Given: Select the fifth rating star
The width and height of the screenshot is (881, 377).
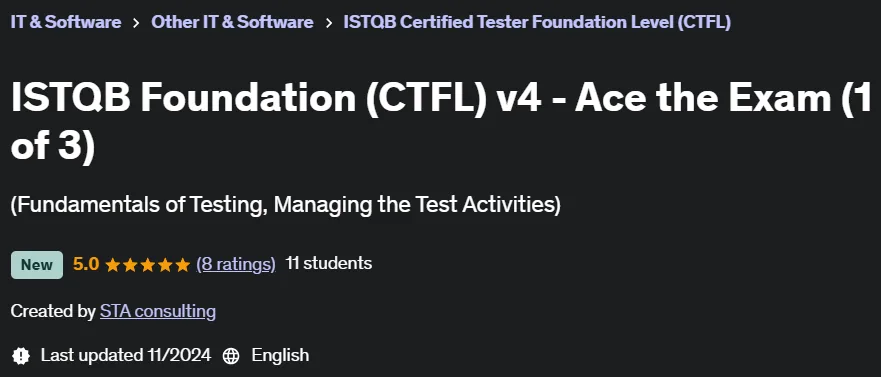Looking at the screenshot, I should pyautogui.click(x=183, y=265).
